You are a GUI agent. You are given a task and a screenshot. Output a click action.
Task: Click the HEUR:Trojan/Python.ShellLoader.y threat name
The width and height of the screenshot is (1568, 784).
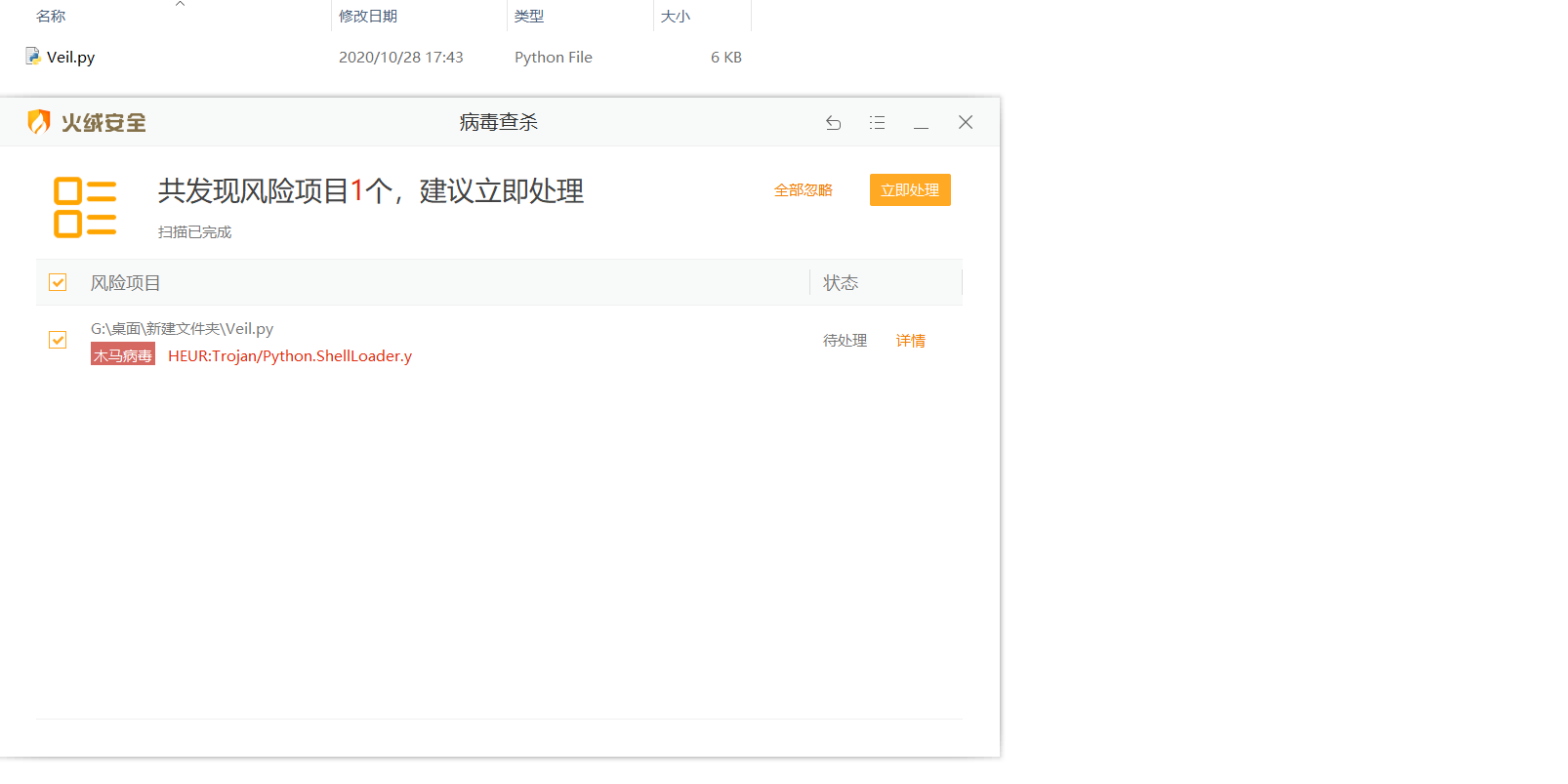click(x=290, y=356)
